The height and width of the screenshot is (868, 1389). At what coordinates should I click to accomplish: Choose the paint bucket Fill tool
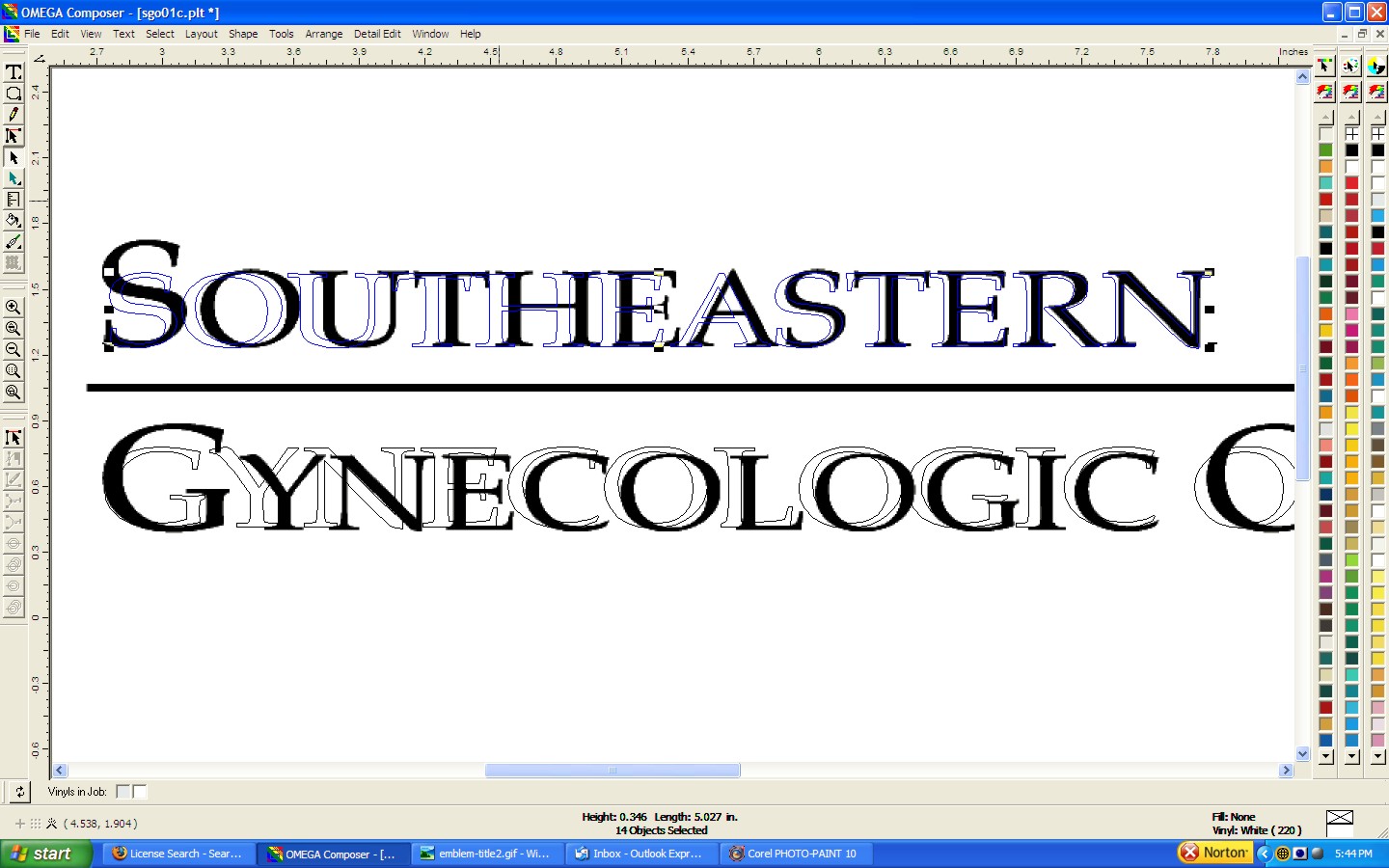point(14,221)
